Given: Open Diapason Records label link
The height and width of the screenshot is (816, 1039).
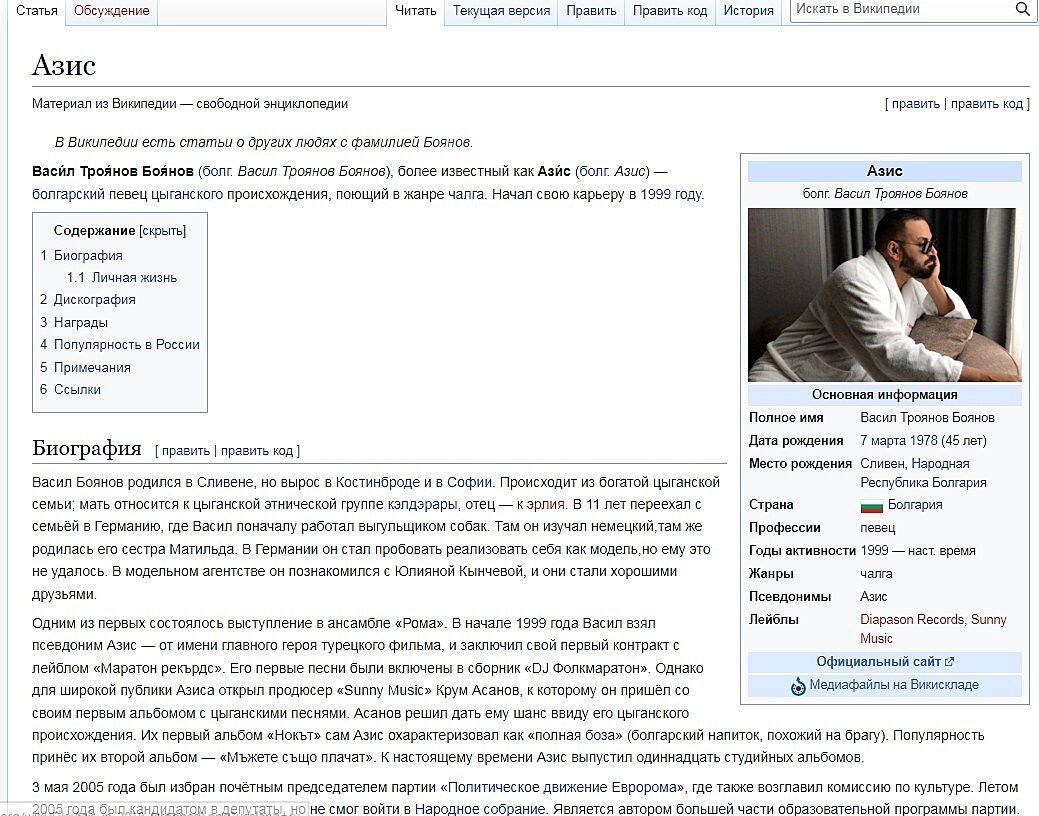Looking at the screenshot, I should [911, 620].
